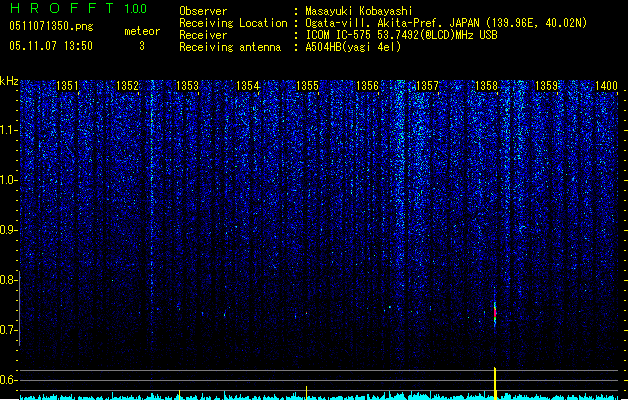Click the HROFFT 1.0.0 title text
629x400 pixels.
click(x=79, y=8)
